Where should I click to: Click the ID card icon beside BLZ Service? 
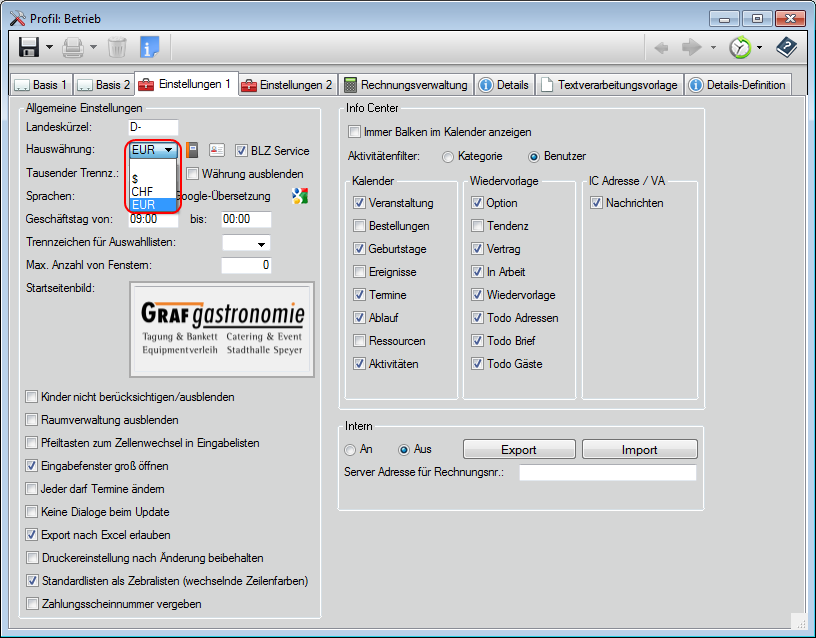[x=217, y=151]
